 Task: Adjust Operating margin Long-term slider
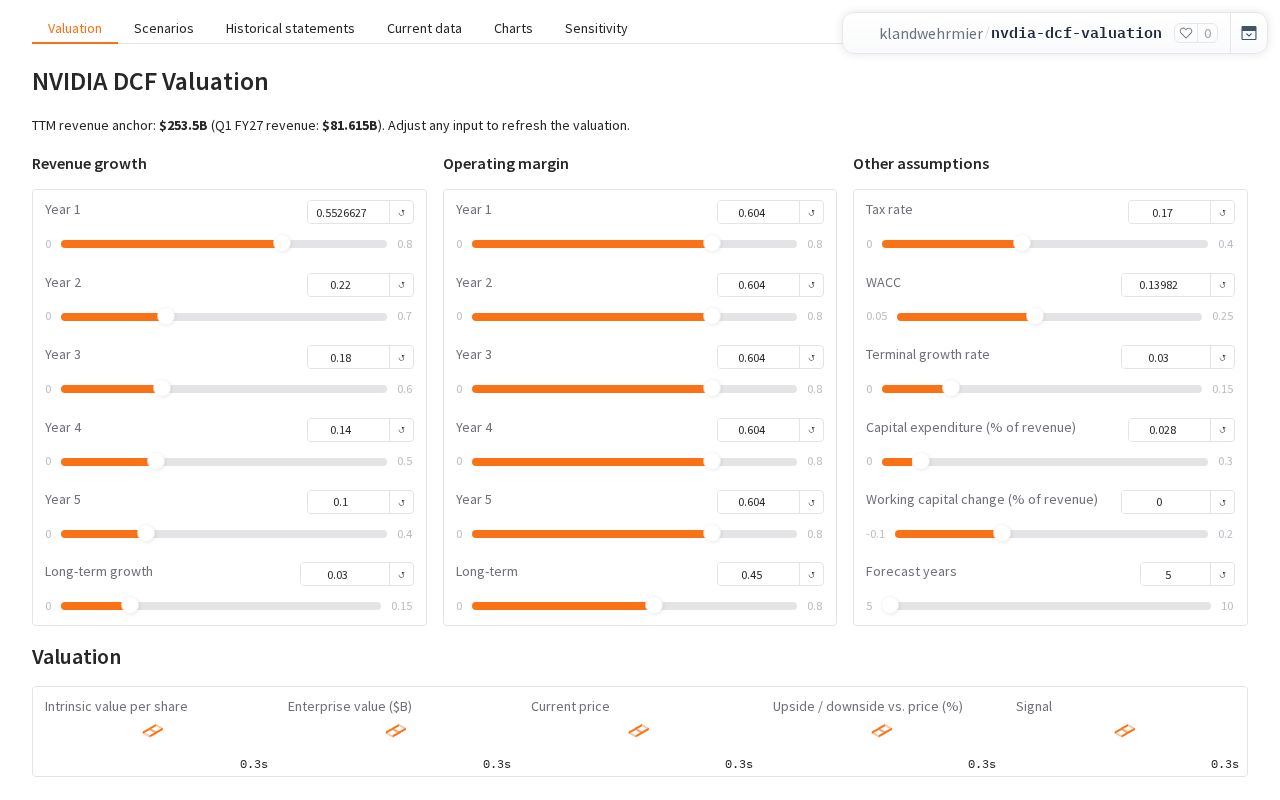click(x=634, y=606)
